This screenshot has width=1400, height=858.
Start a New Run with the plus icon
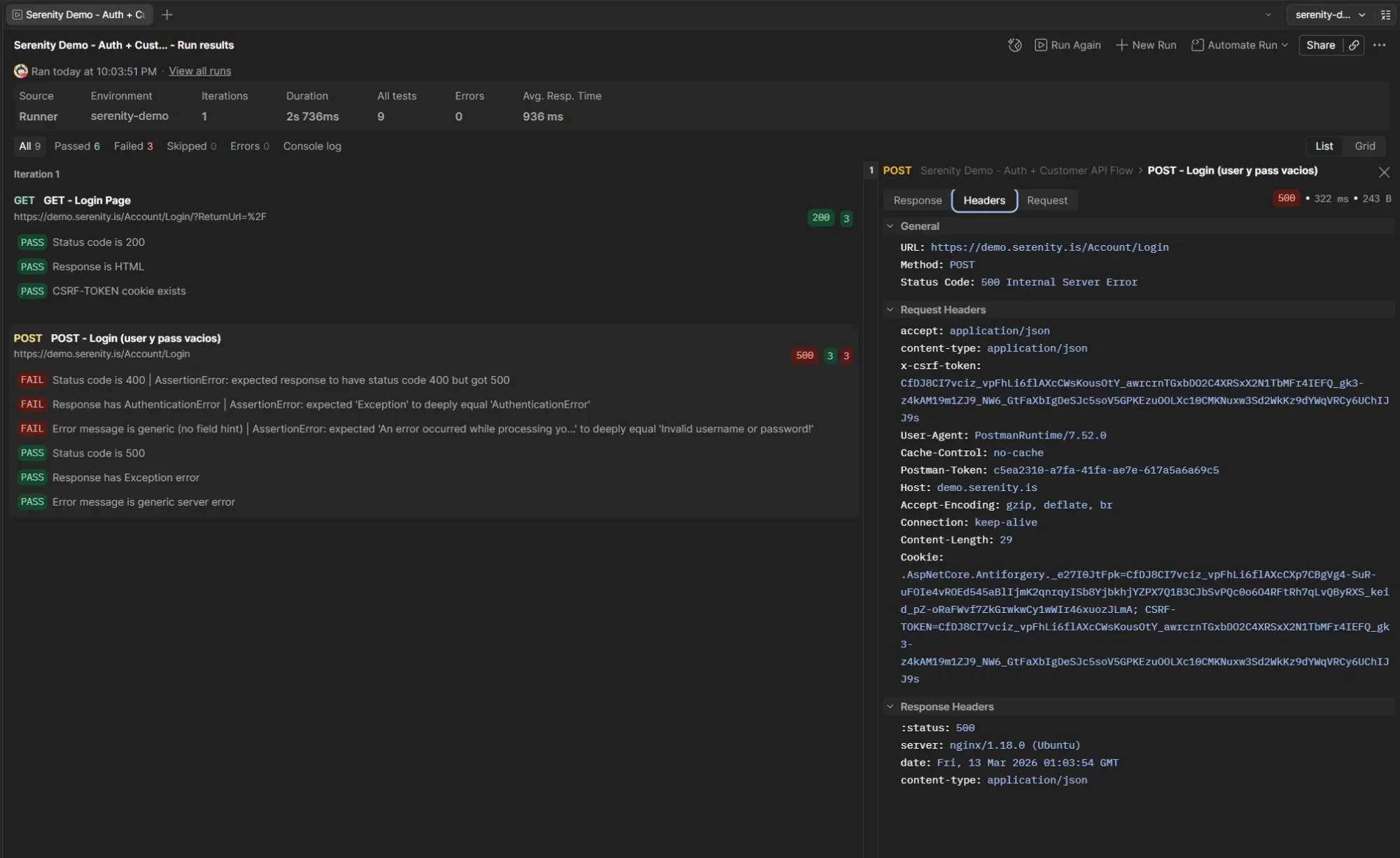(x=1121, y=45)
